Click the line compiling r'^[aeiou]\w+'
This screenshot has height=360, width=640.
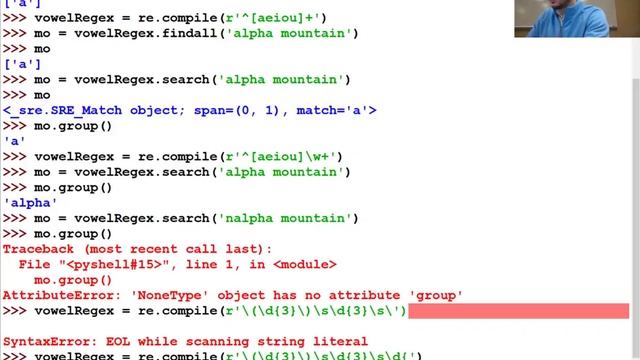[172, 157]
